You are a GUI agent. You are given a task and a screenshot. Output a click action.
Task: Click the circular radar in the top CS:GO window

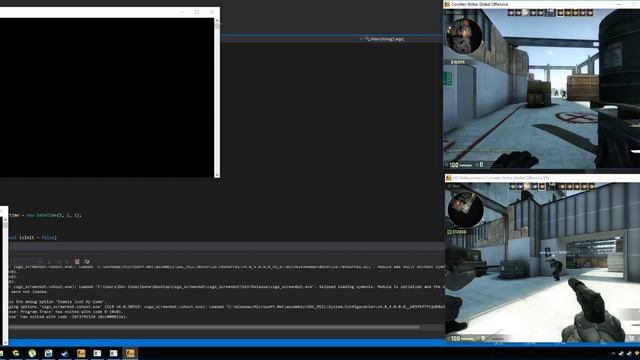tap(463, 36)
